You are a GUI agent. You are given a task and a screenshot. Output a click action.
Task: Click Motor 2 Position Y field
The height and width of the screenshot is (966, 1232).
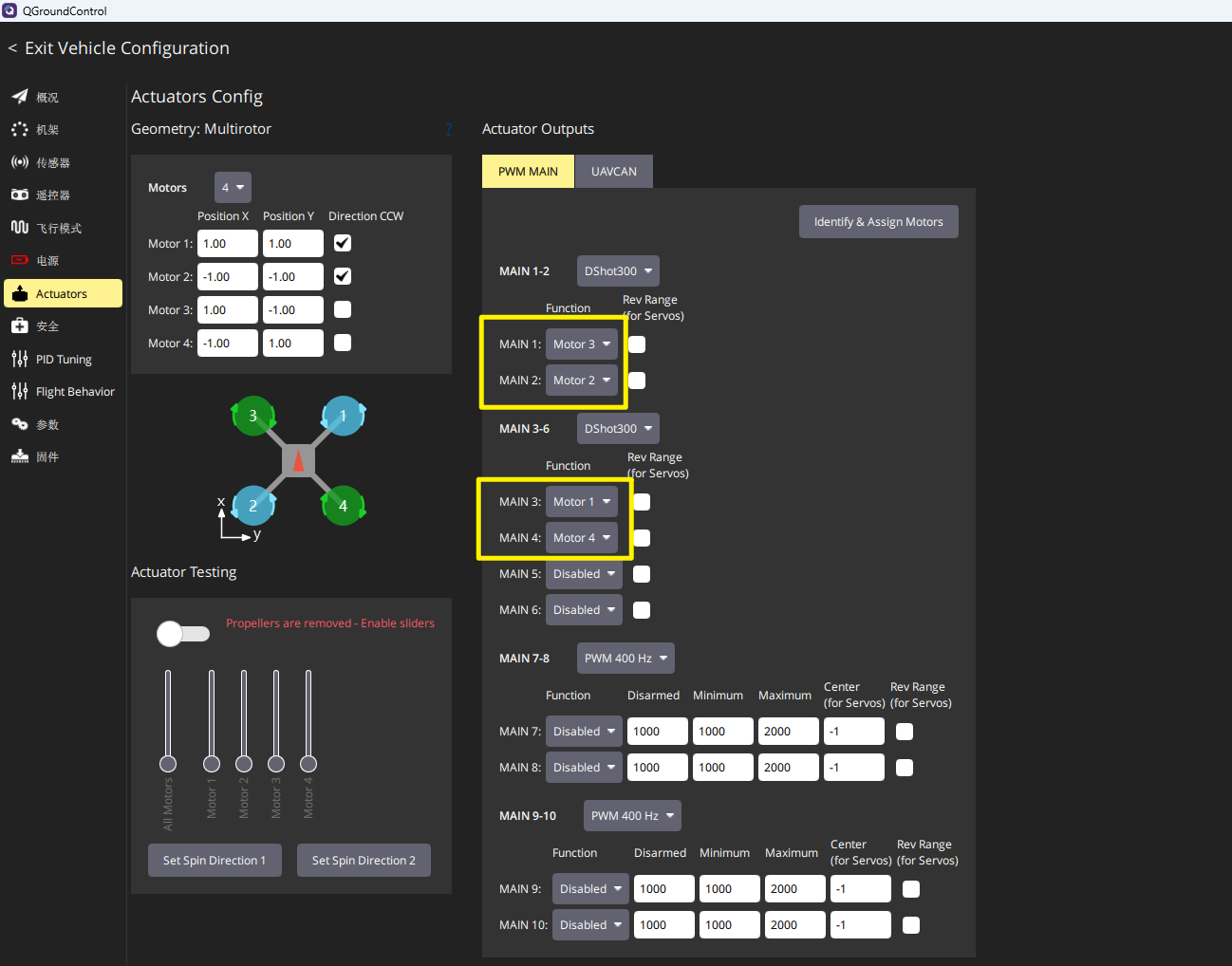pos(293,276)
